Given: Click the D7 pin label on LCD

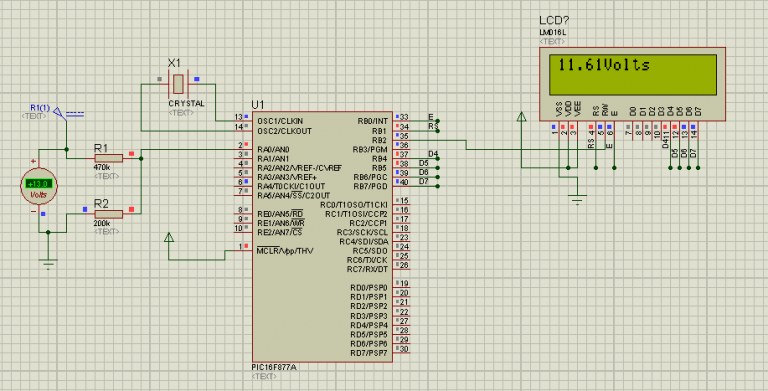Looking at the screenshot, I should click(x=698, y=112).
